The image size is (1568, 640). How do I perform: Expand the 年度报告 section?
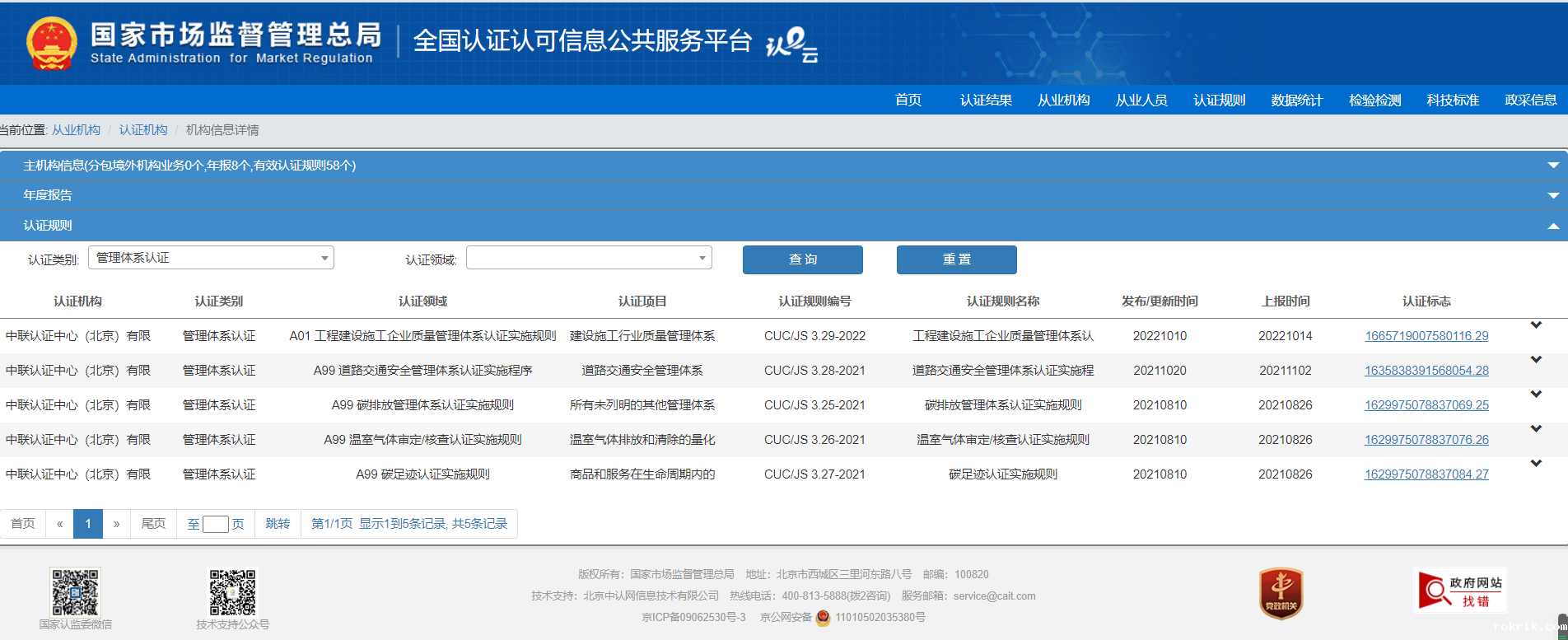(x=1552, y=196)
